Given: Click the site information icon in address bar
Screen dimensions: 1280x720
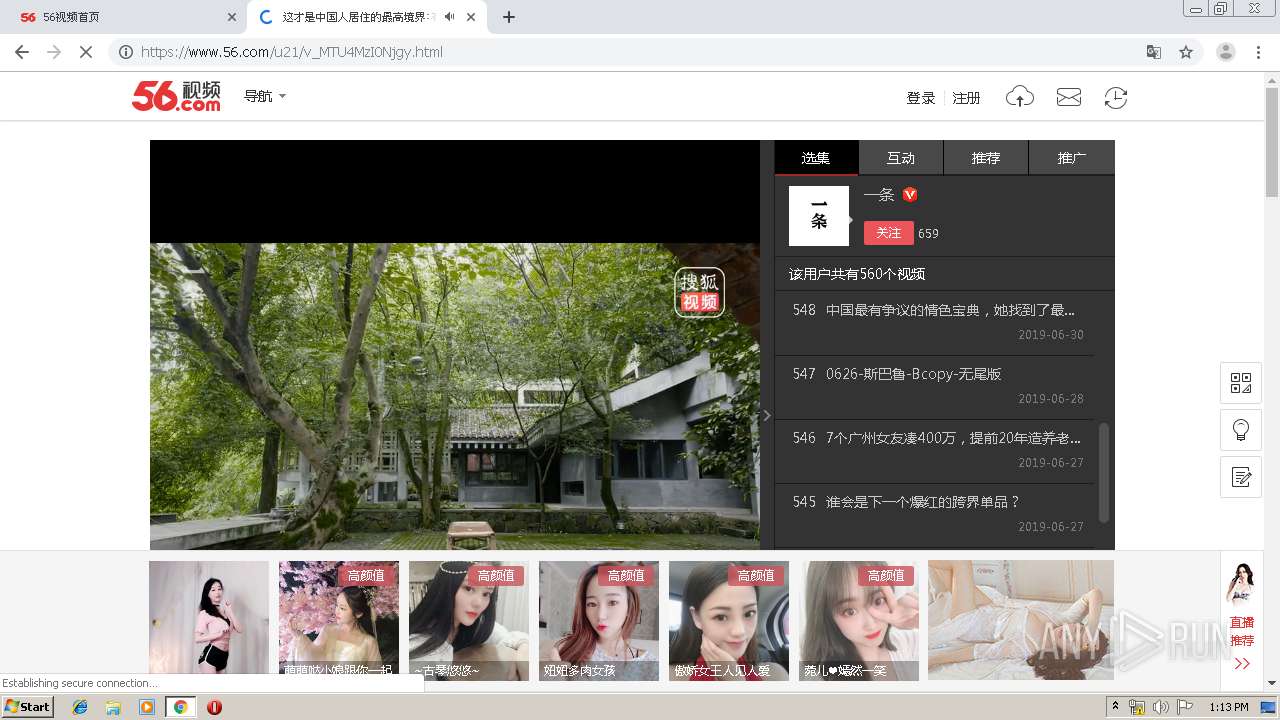Looking at the screenshot, I should [x=126, y=52].
